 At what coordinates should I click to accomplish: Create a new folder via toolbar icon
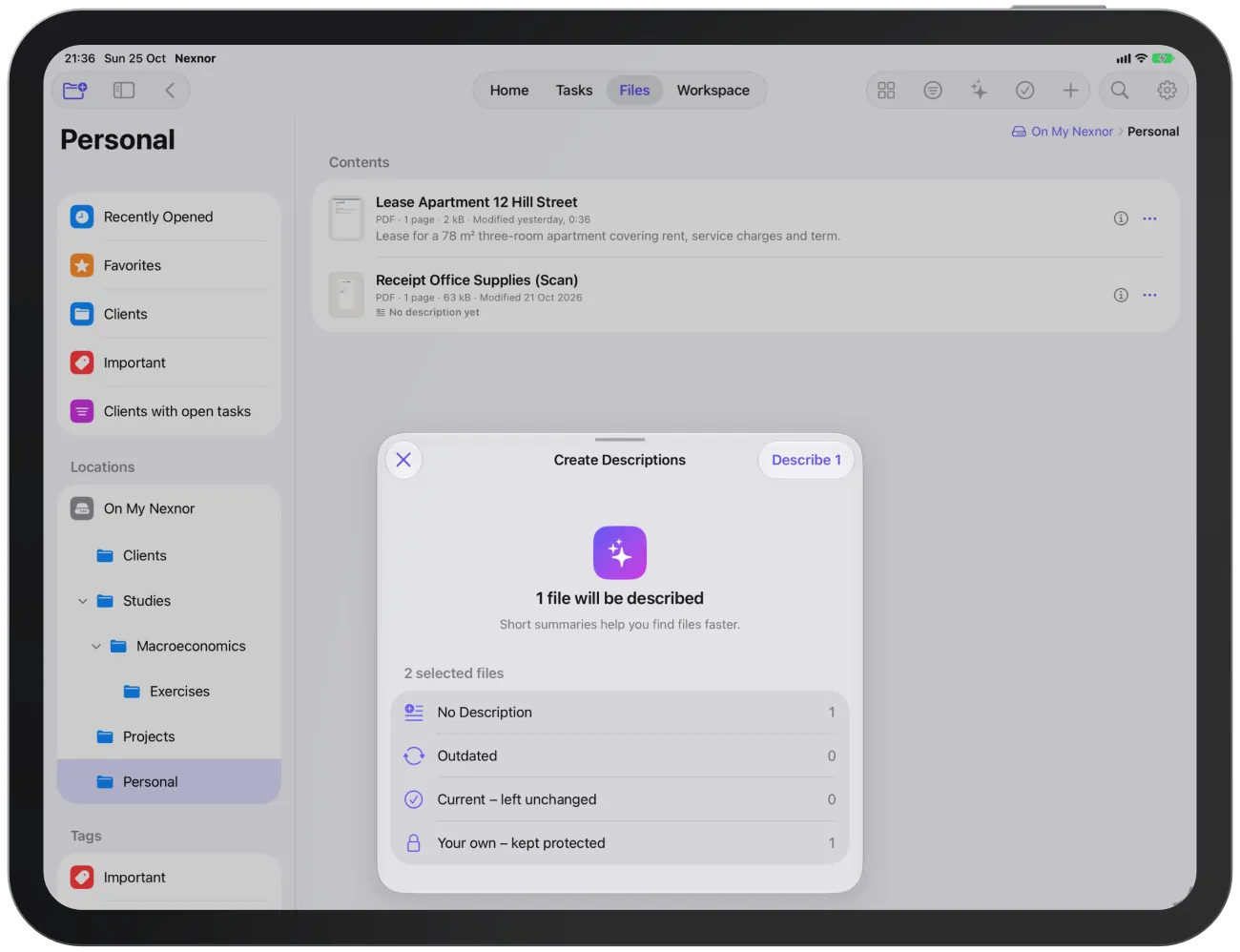(75, 91)
